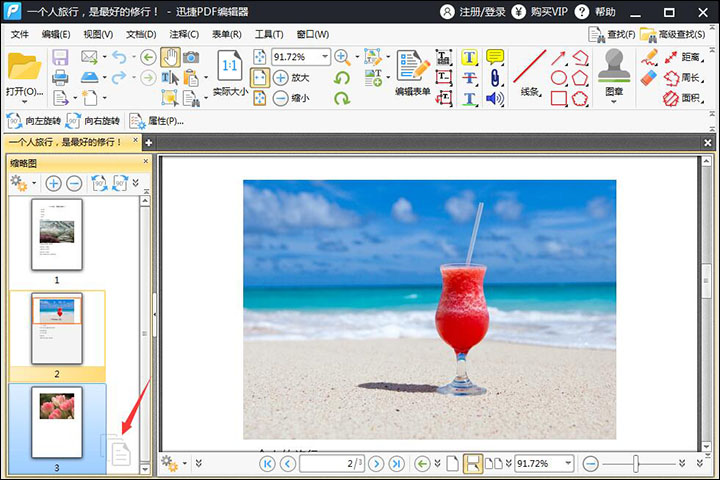Open the 注释(C) menu
720x480 pixels.
point(184,34)
